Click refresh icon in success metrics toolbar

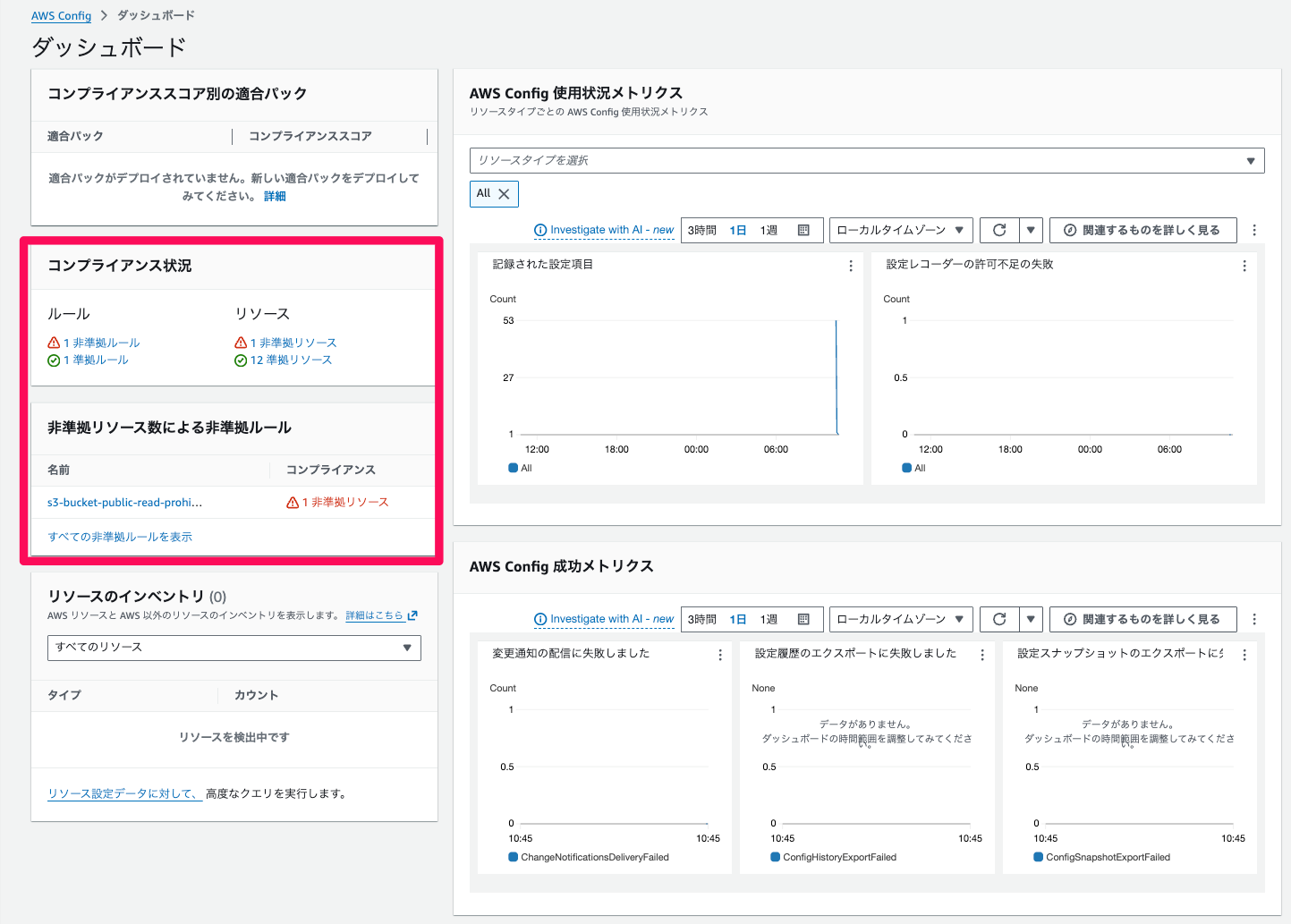coord(999,619)
